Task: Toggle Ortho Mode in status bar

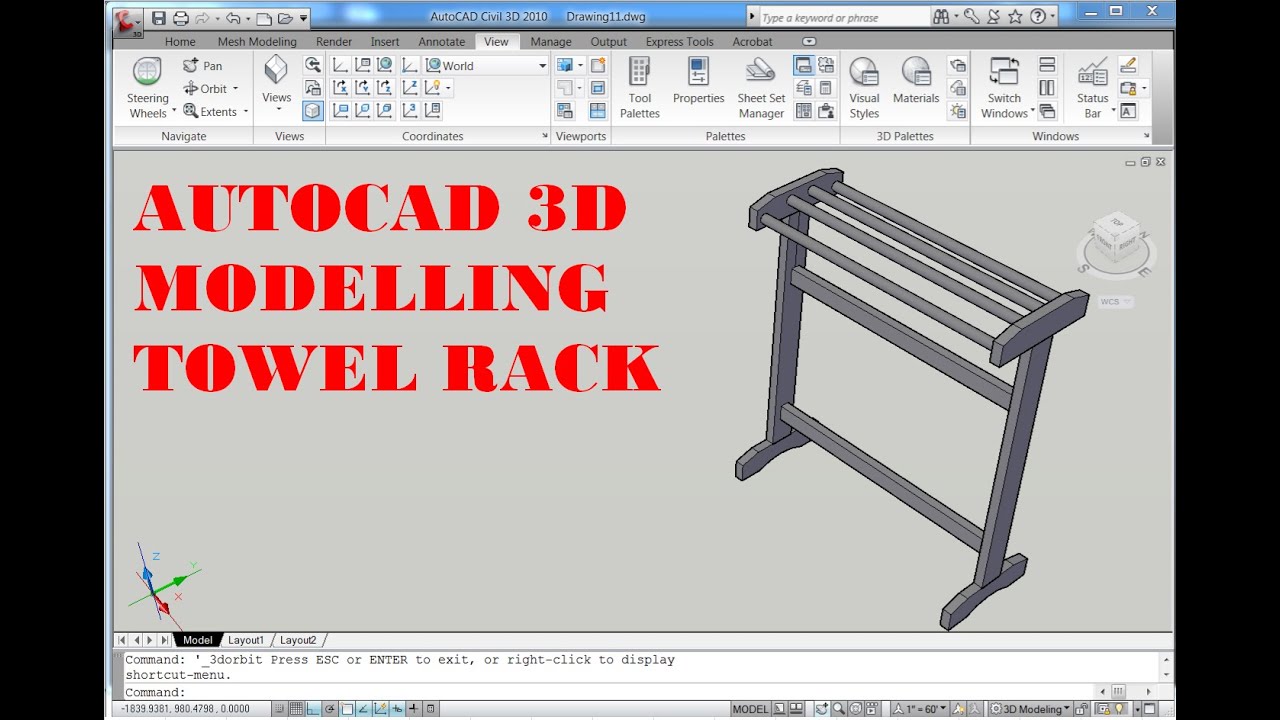Action: click(x=313, y=709)
